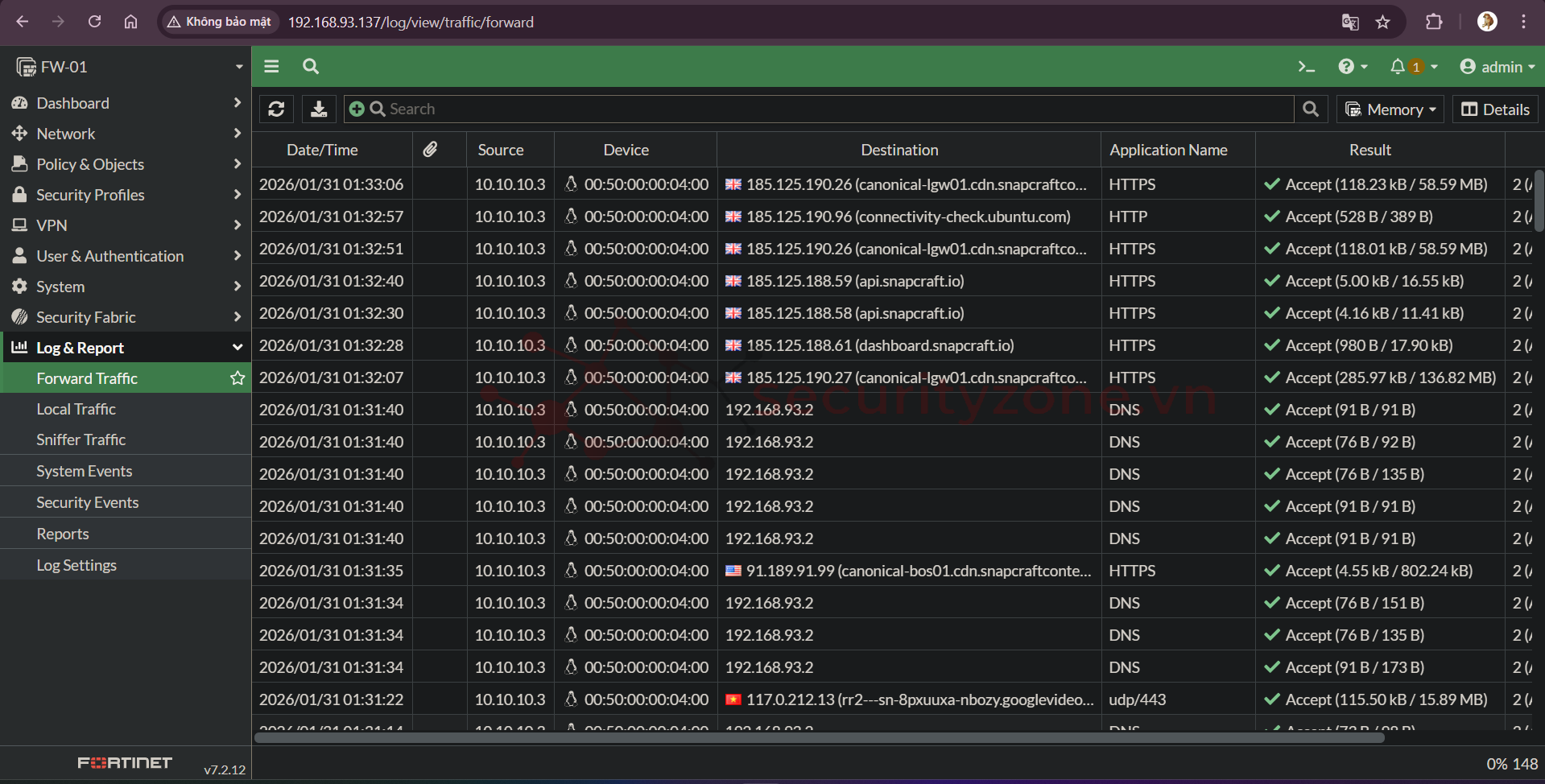This screenshot has height=784, width=1545.
Task: Click the magnifier search button right of filter bar
Action: pyautogui.click(x=1311, y=109)
